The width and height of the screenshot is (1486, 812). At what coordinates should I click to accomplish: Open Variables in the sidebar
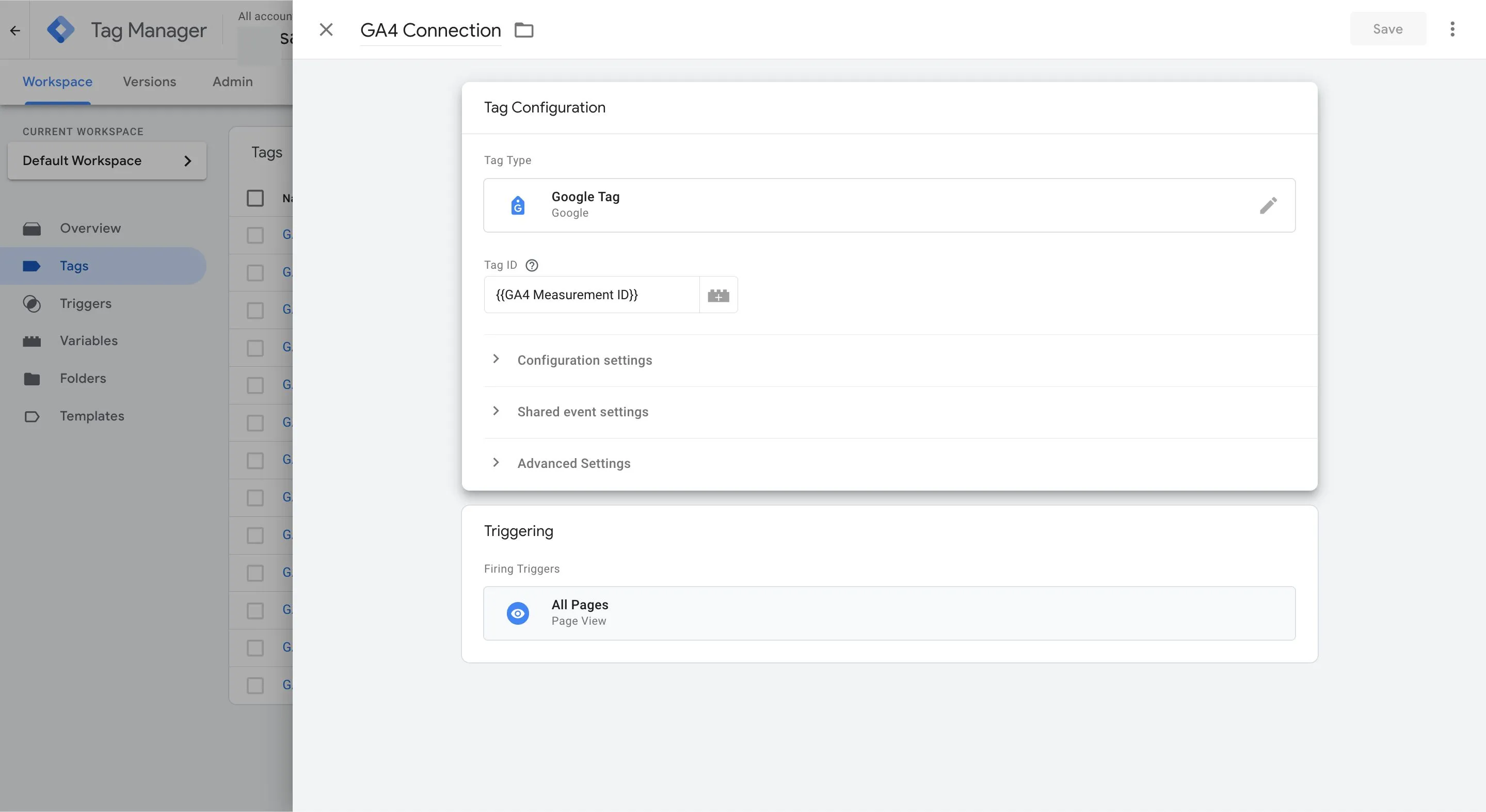pos(103,341)
